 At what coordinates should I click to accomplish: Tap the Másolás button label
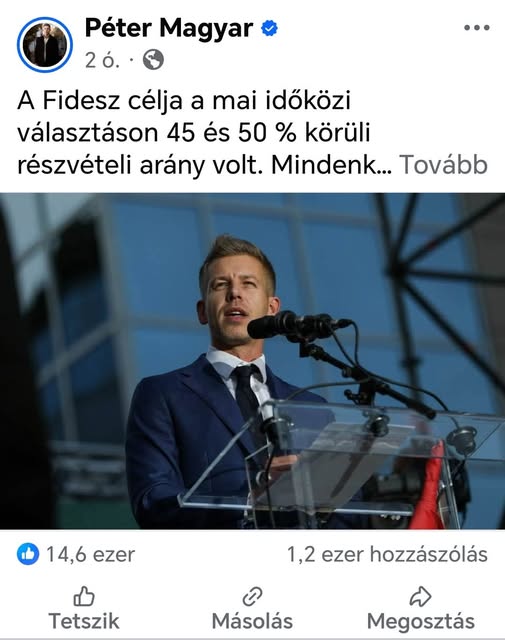click(x=252, y=621)
